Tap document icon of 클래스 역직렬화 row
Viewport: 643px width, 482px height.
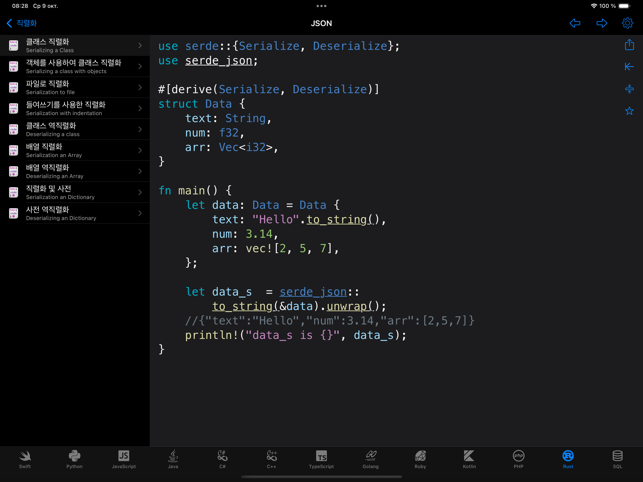point(14,129)
